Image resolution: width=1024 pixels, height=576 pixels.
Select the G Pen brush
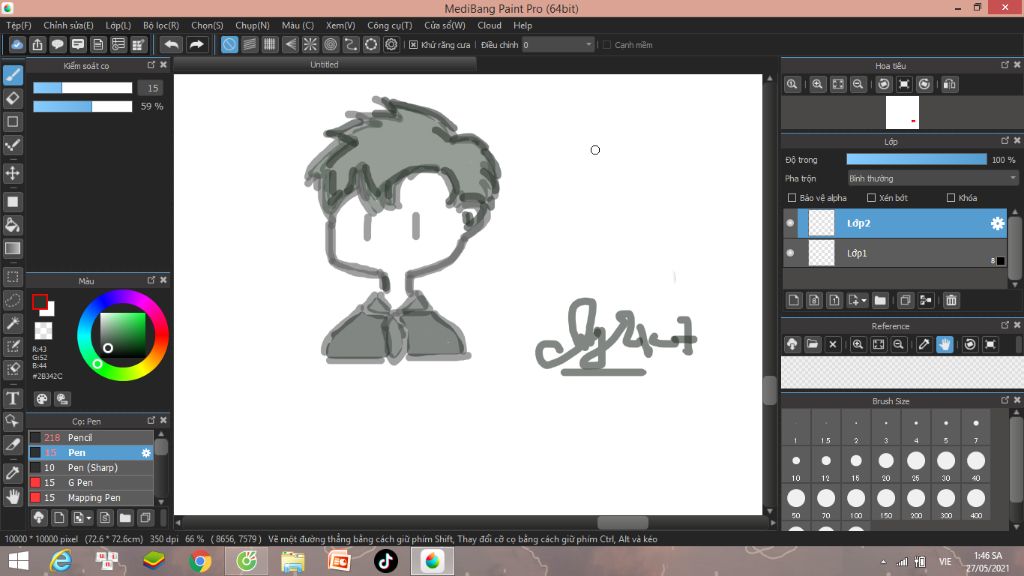tap(91, 483)
